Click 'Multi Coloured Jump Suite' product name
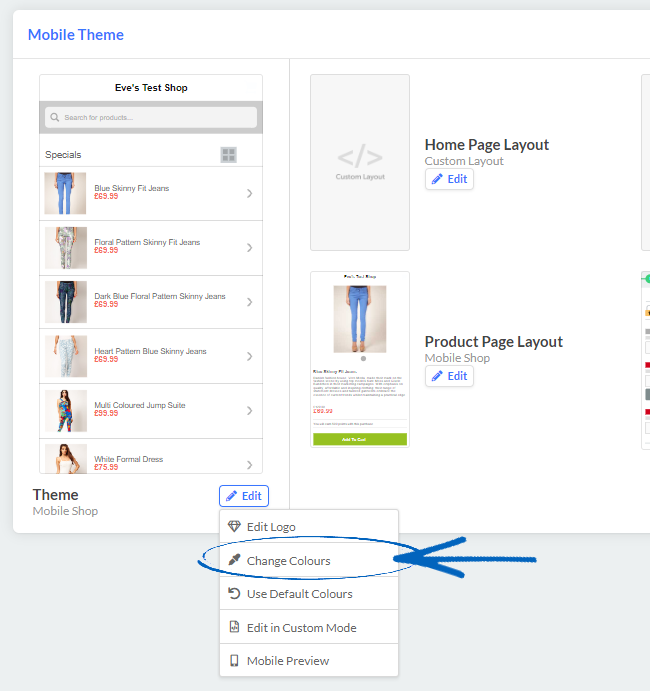This screenshot has width=650, height=691. [x=140, y=405]
